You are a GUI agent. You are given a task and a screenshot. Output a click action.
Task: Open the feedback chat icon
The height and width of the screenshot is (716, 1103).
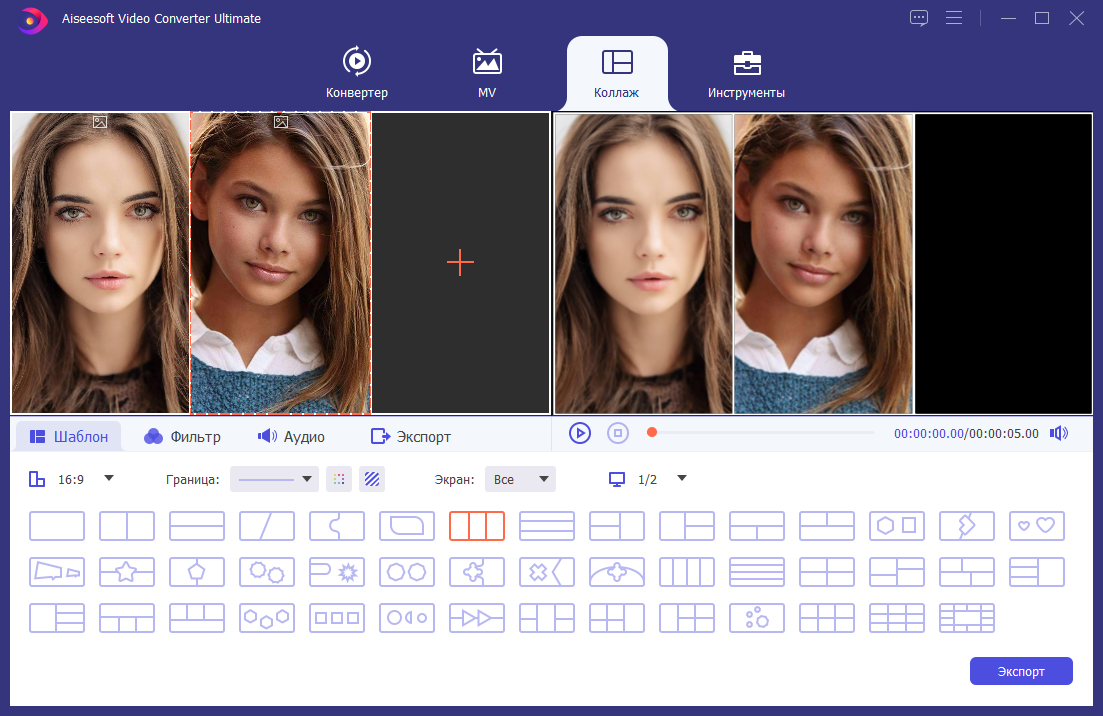(919, 18)
